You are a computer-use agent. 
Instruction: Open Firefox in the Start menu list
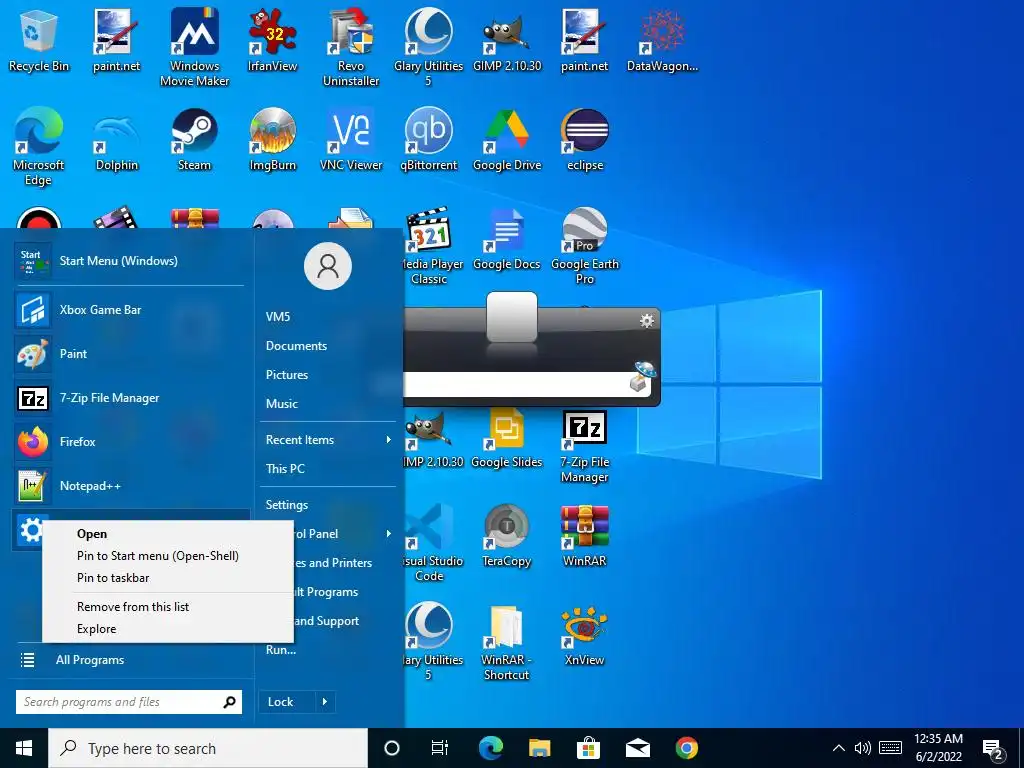click(x=131, y=441)
